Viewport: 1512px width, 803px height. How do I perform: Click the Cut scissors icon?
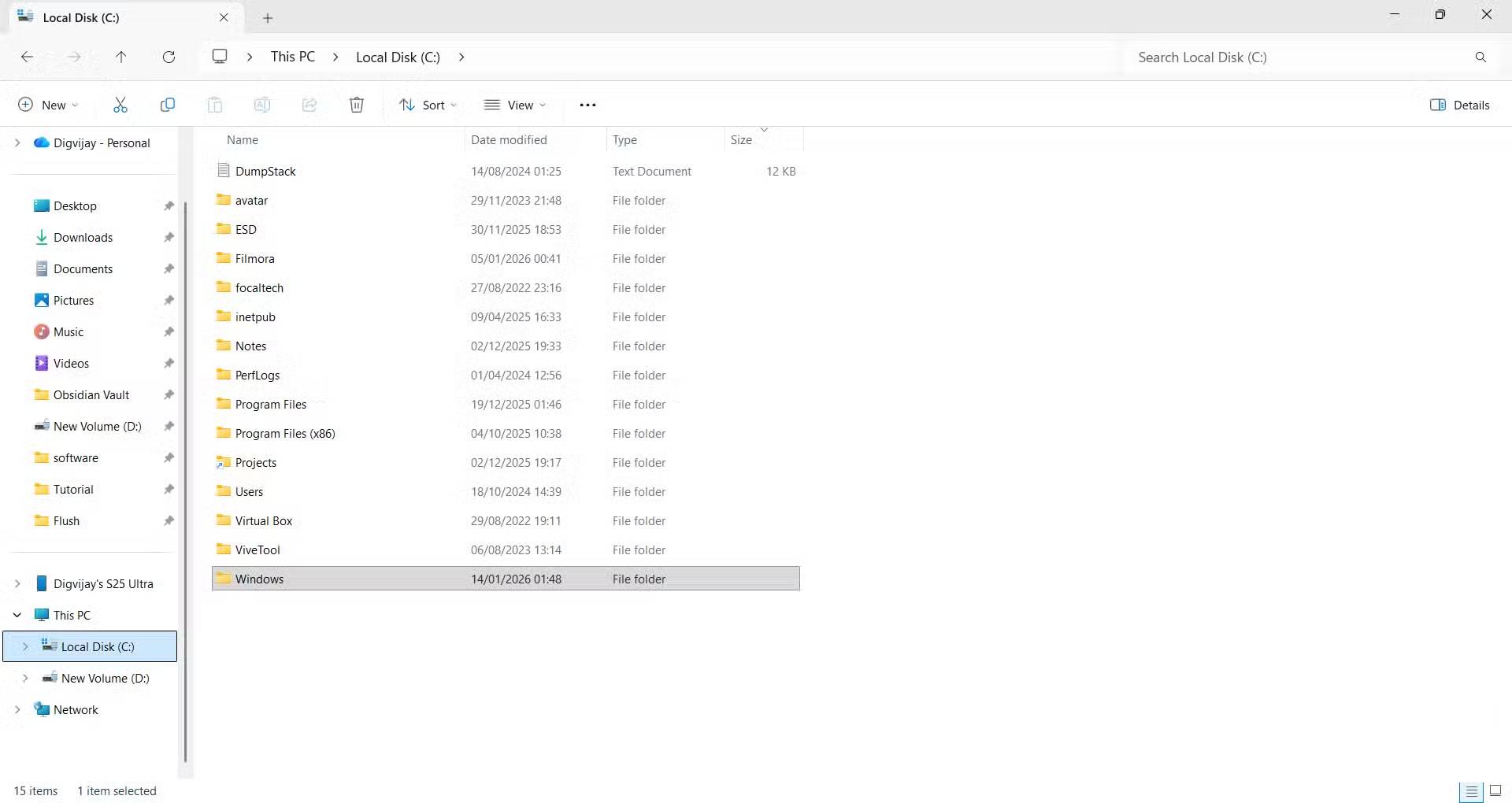[120, 105]
